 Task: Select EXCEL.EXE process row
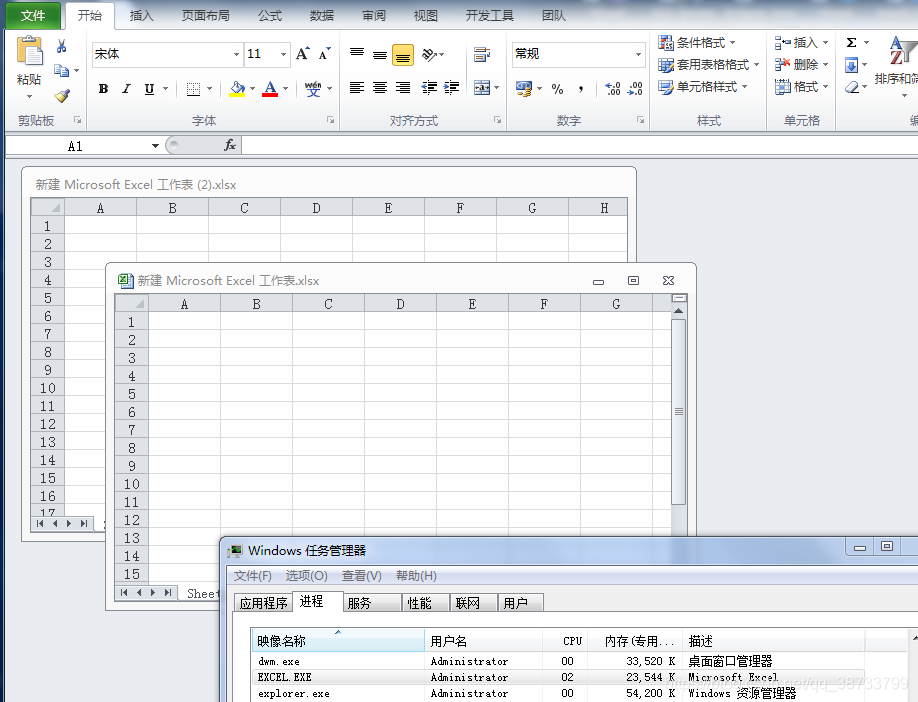558,677
